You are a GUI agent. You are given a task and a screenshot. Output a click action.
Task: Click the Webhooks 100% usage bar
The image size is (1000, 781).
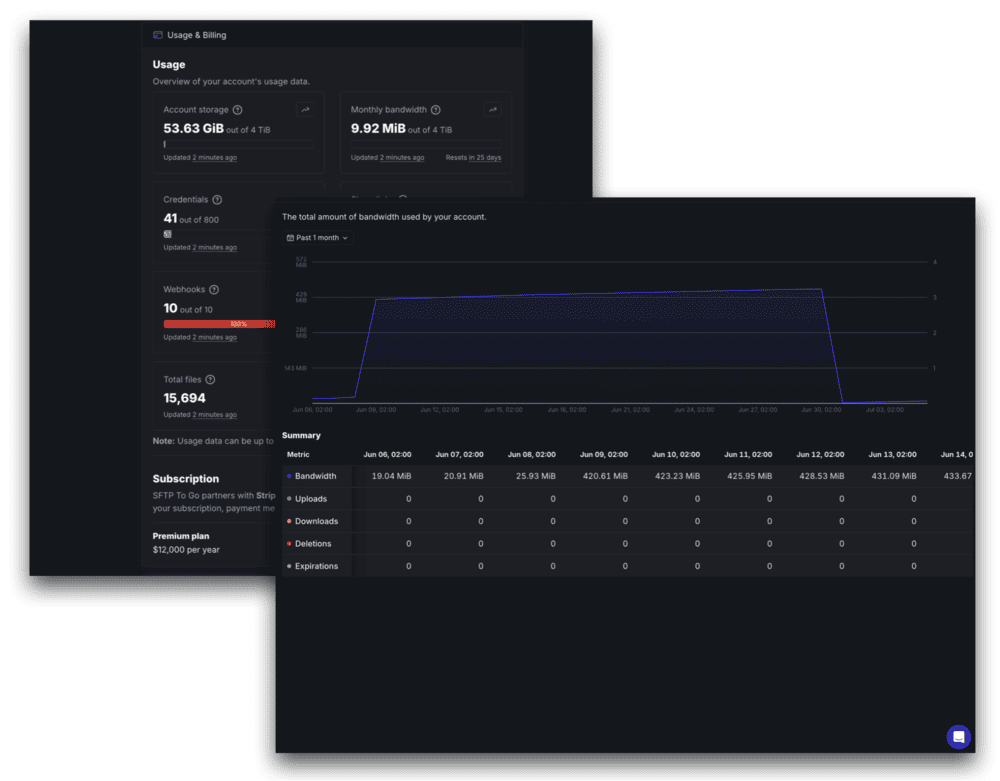coord(219,324)
